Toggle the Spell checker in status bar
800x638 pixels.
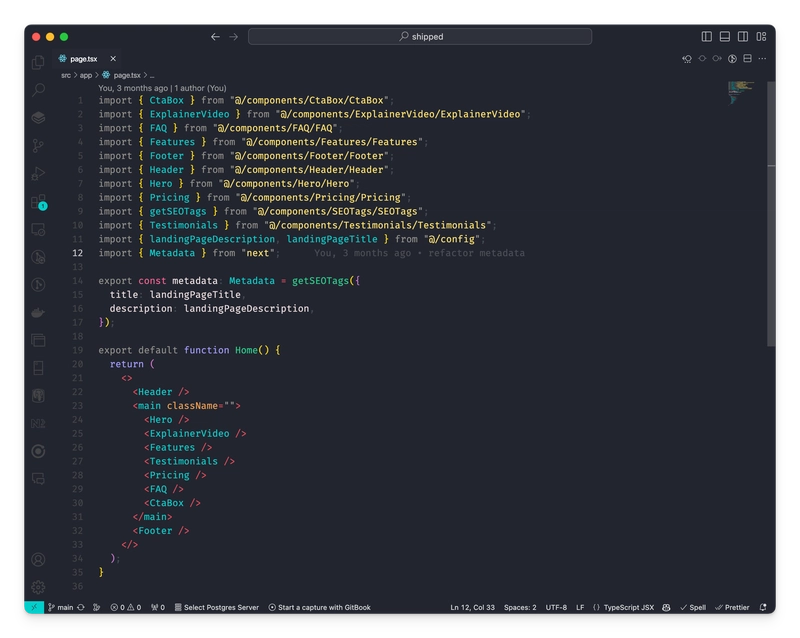693,607
